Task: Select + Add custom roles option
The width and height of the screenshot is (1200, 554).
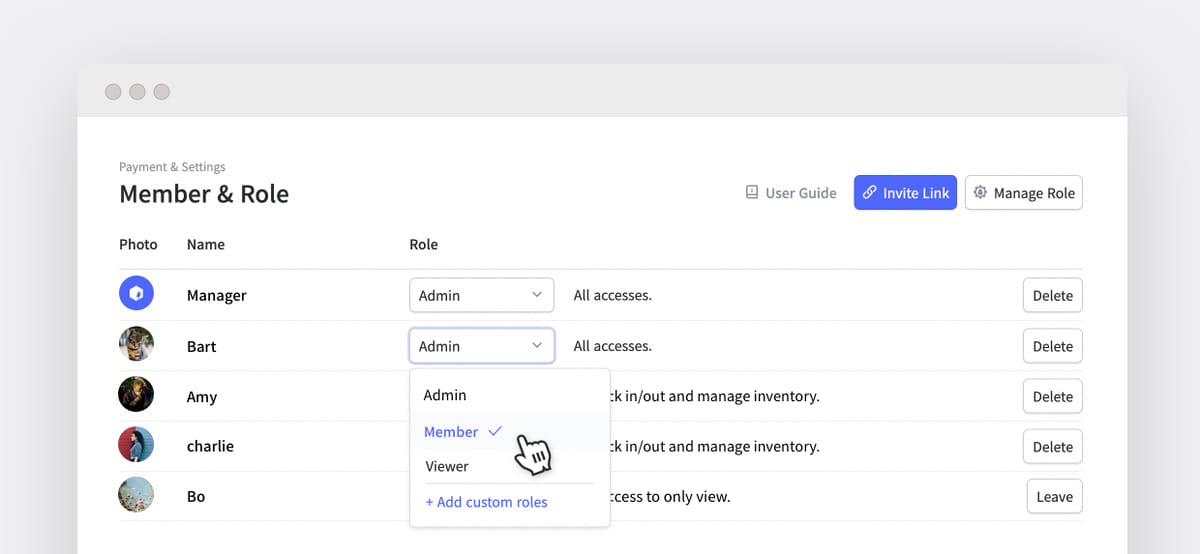Action: click(x=487, y=502)
